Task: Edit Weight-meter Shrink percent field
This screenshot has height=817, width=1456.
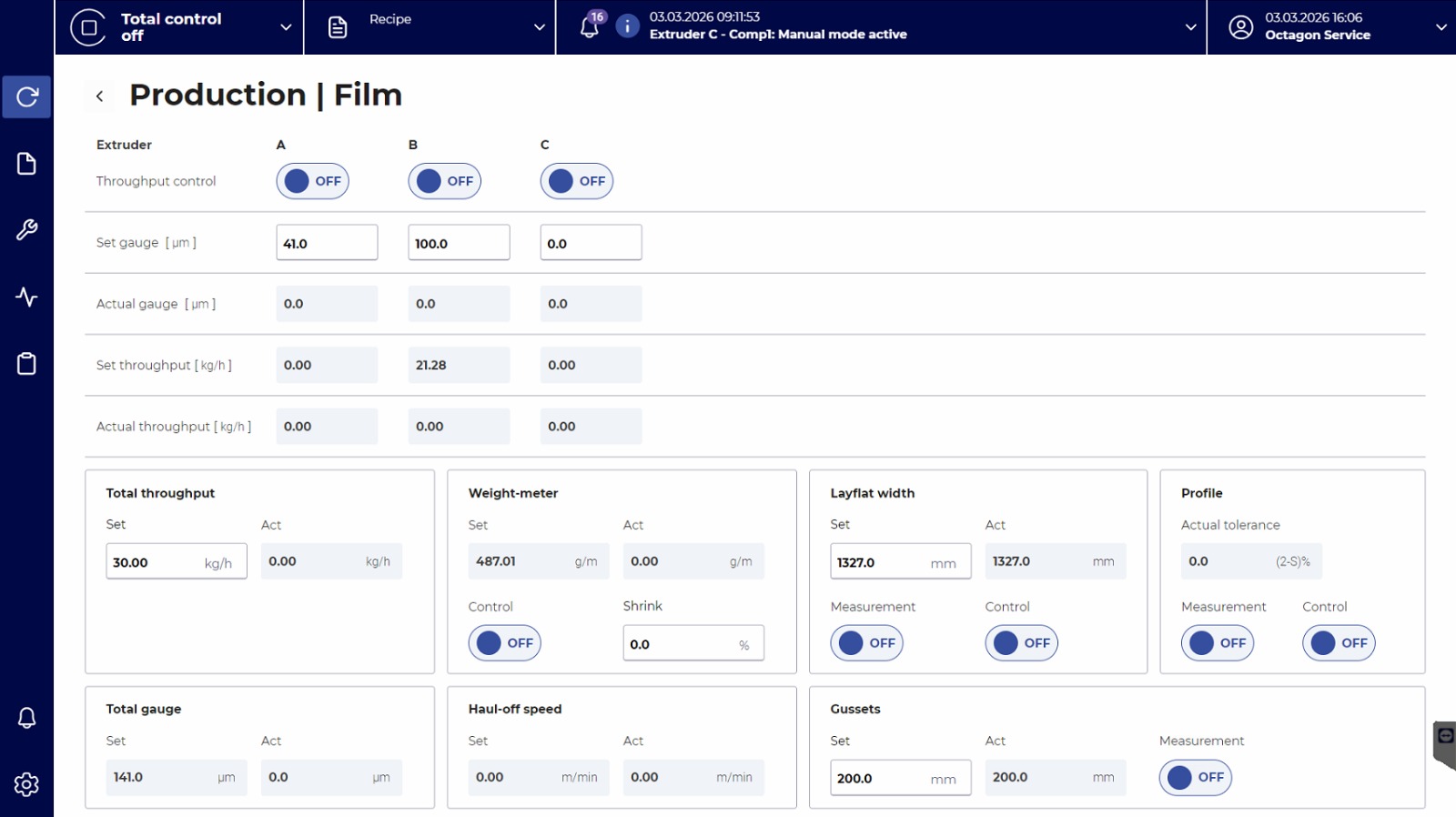Action: pyautogui.click(x=693, y=643)
